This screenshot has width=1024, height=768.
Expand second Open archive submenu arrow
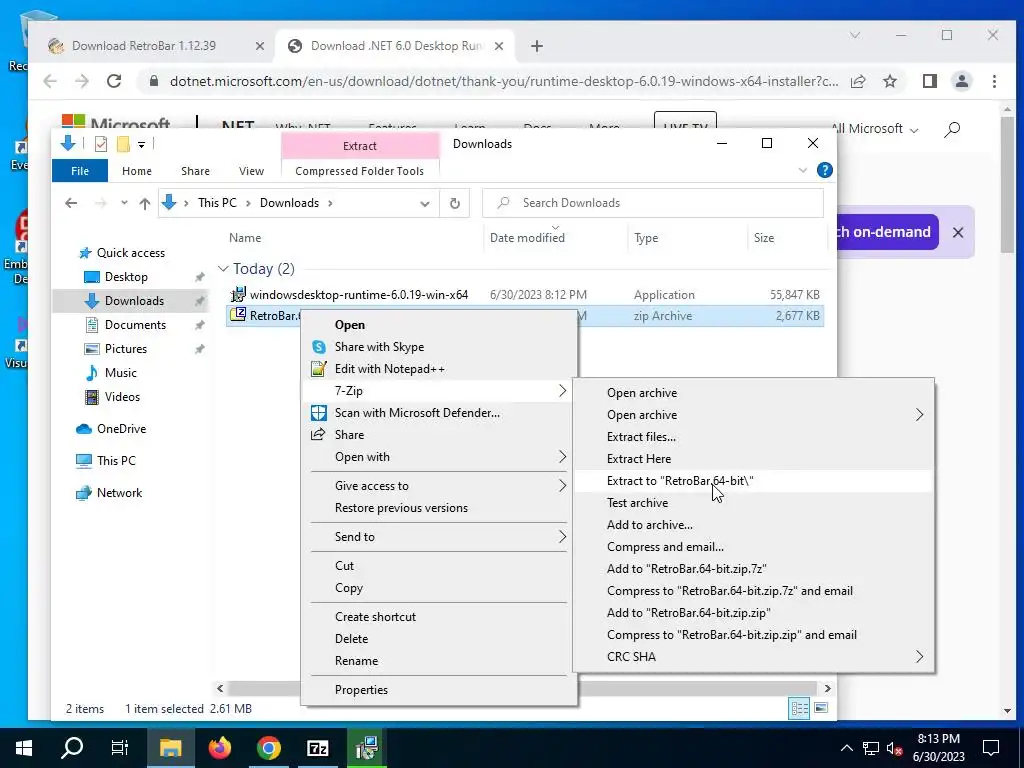(920, 415)
